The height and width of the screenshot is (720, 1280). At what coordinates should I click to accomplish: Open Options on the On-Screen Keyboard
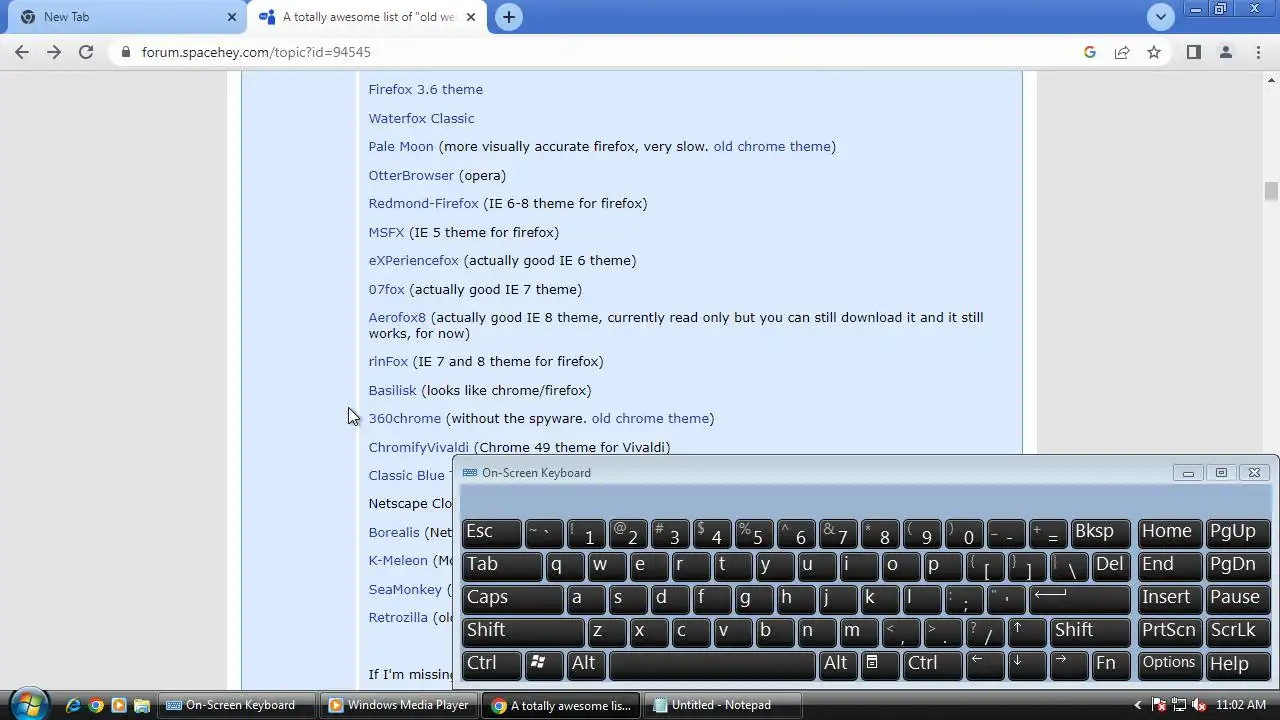click(1170, 665)
